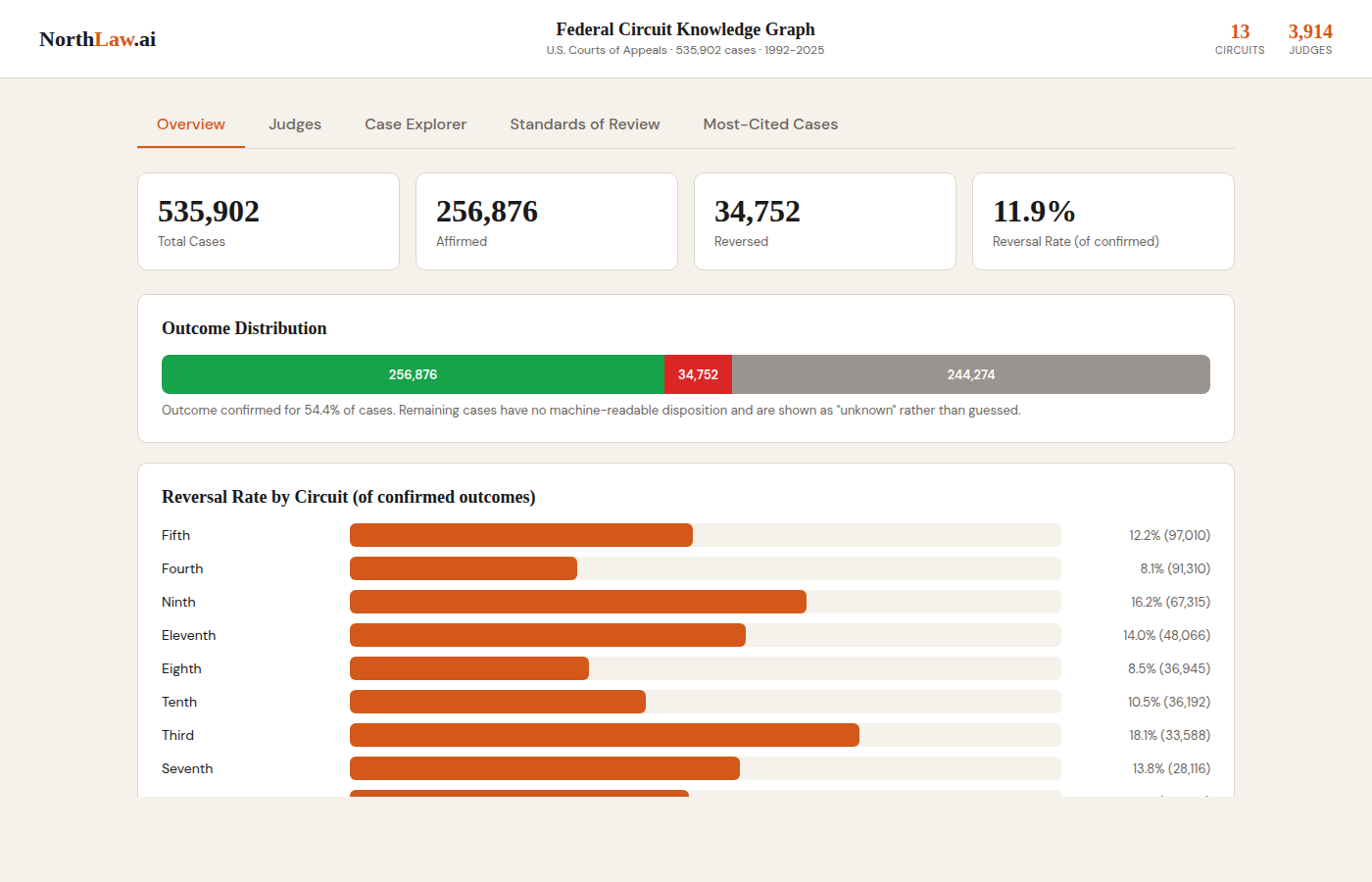Click the "Eighth" circuit label

[181, 668]
